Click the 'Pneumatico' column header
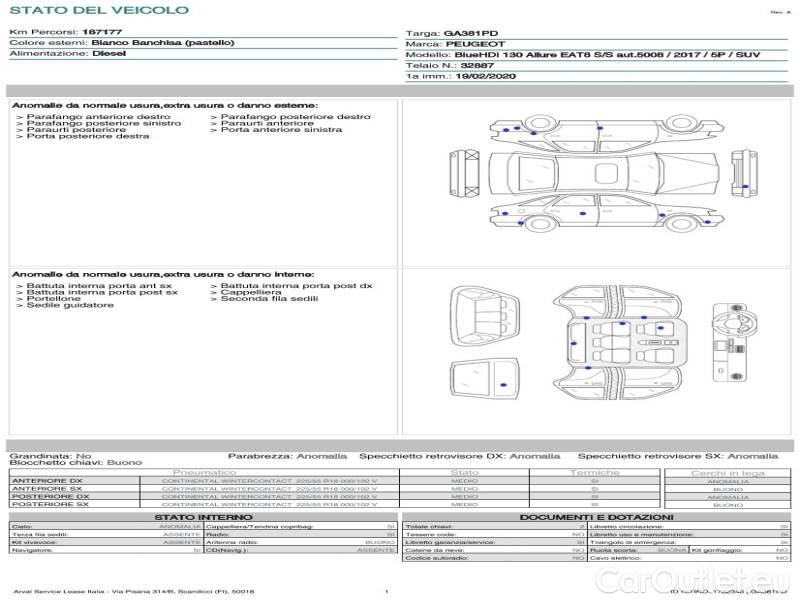Viewport: 800px width, 600px height. click(x=205, y=472)
